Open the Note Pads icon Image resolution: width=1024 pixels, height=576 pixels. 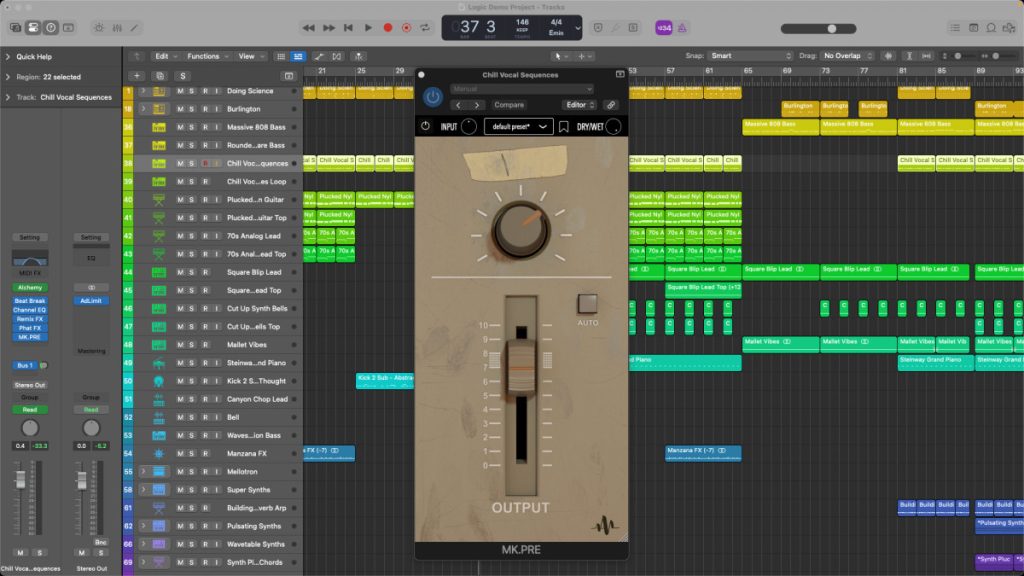tap(973, 28)
